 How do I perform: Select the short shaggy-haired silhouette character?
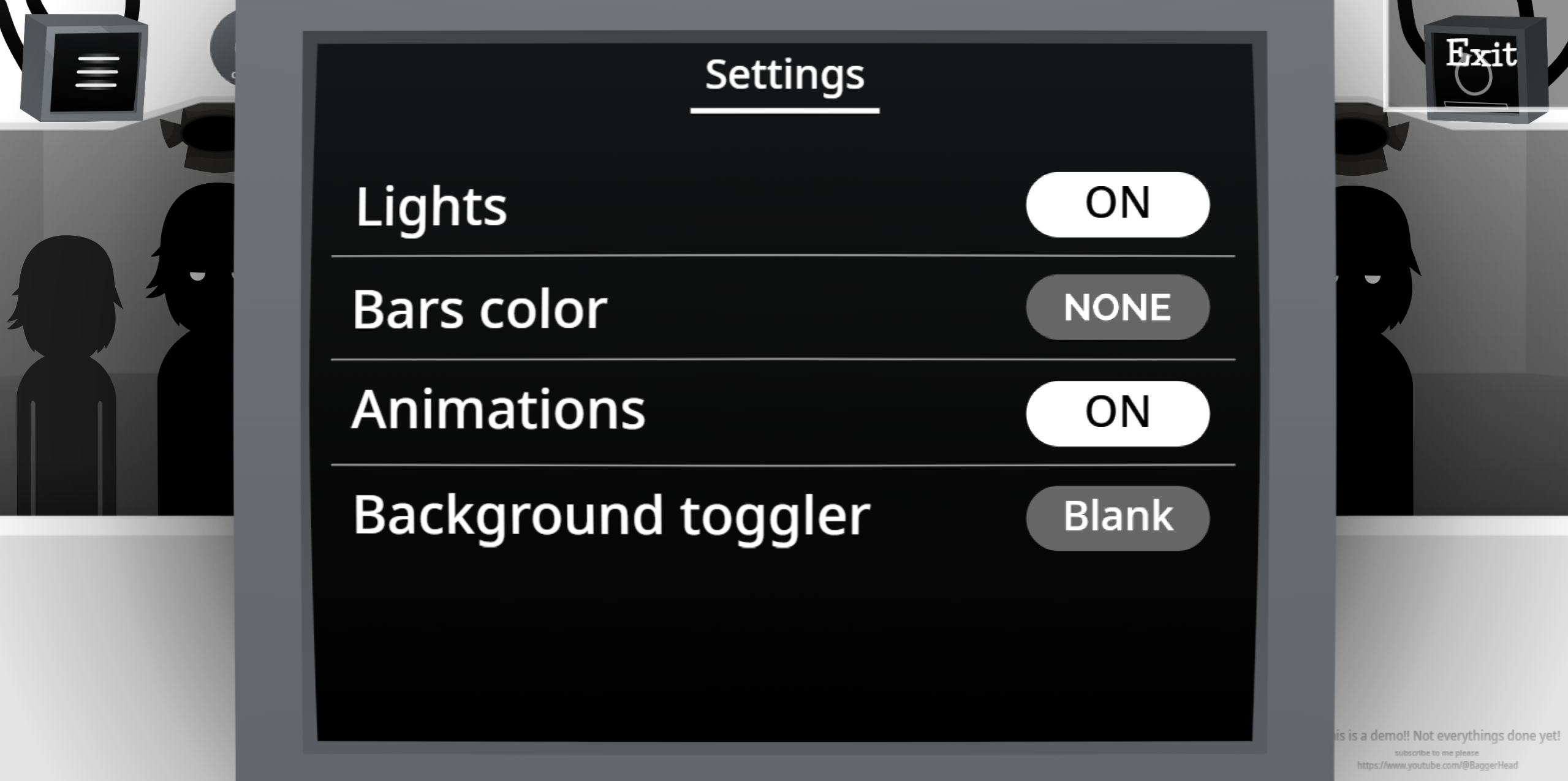coord(66,375)
